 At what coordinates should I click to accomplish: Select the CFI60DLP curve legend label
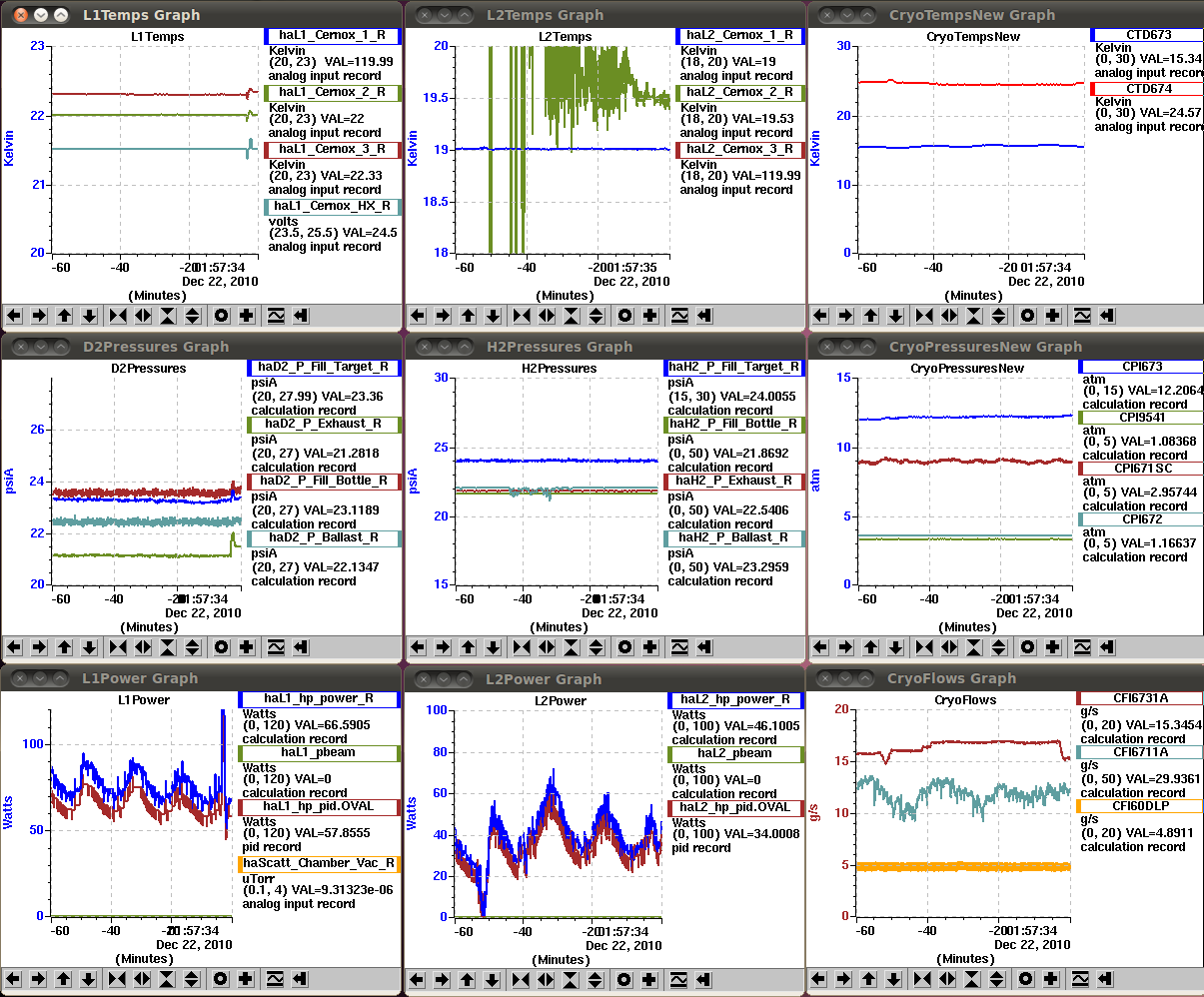click(1140, 805)
